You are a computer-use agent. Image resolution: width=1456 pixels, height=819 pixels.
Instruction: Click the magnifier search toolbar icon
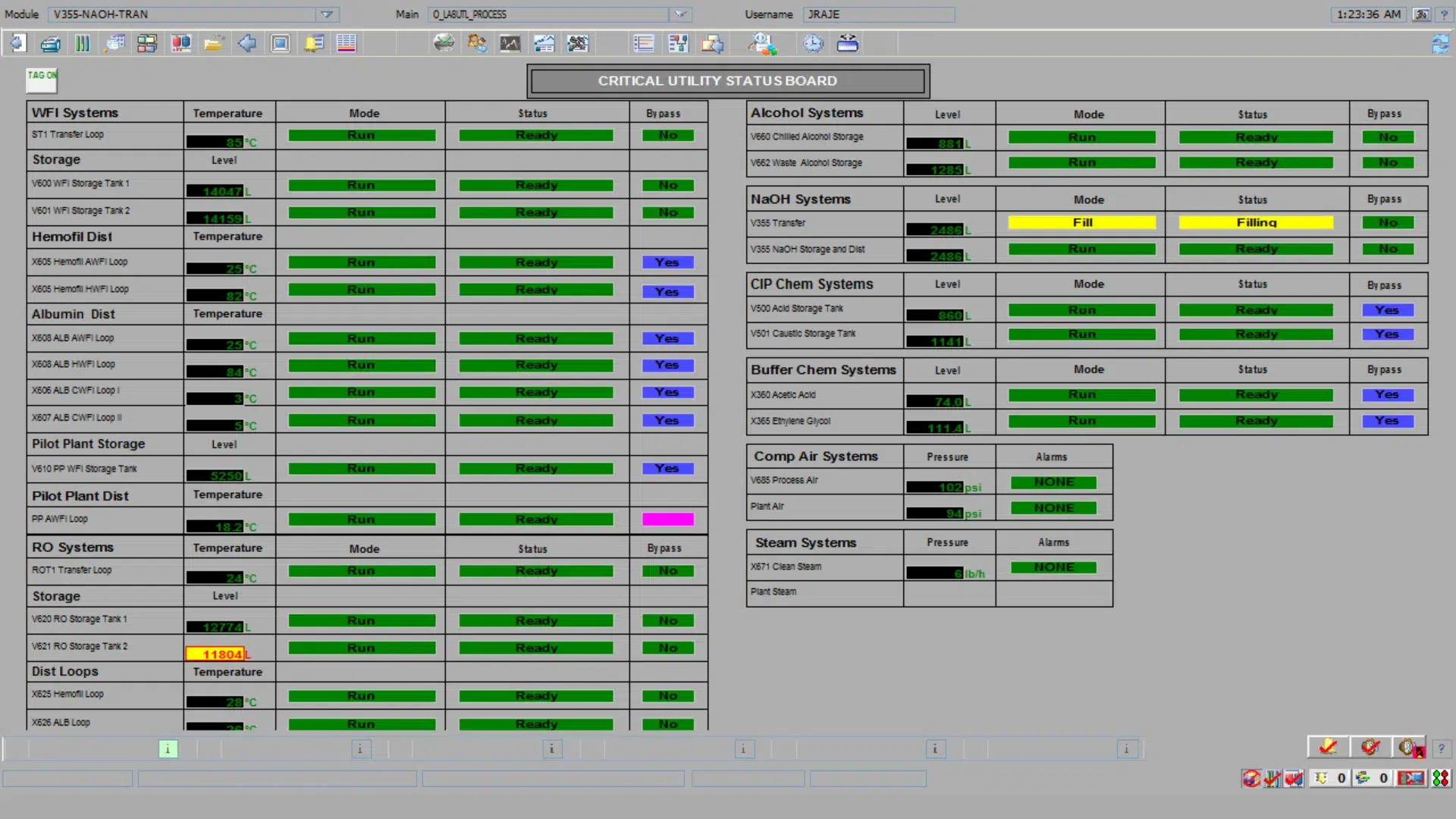pyautogui.click(x=762, y=44)
